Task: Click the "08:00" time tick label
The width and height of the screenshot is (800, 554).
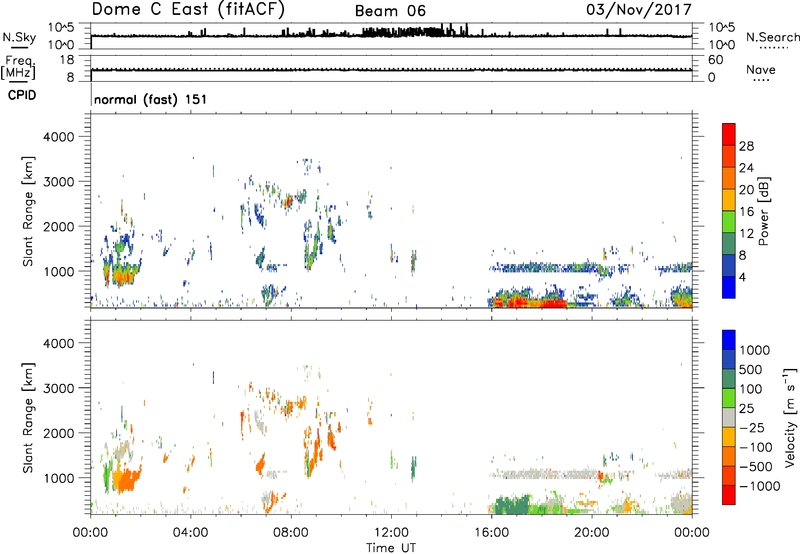Action: coord(291,533)
